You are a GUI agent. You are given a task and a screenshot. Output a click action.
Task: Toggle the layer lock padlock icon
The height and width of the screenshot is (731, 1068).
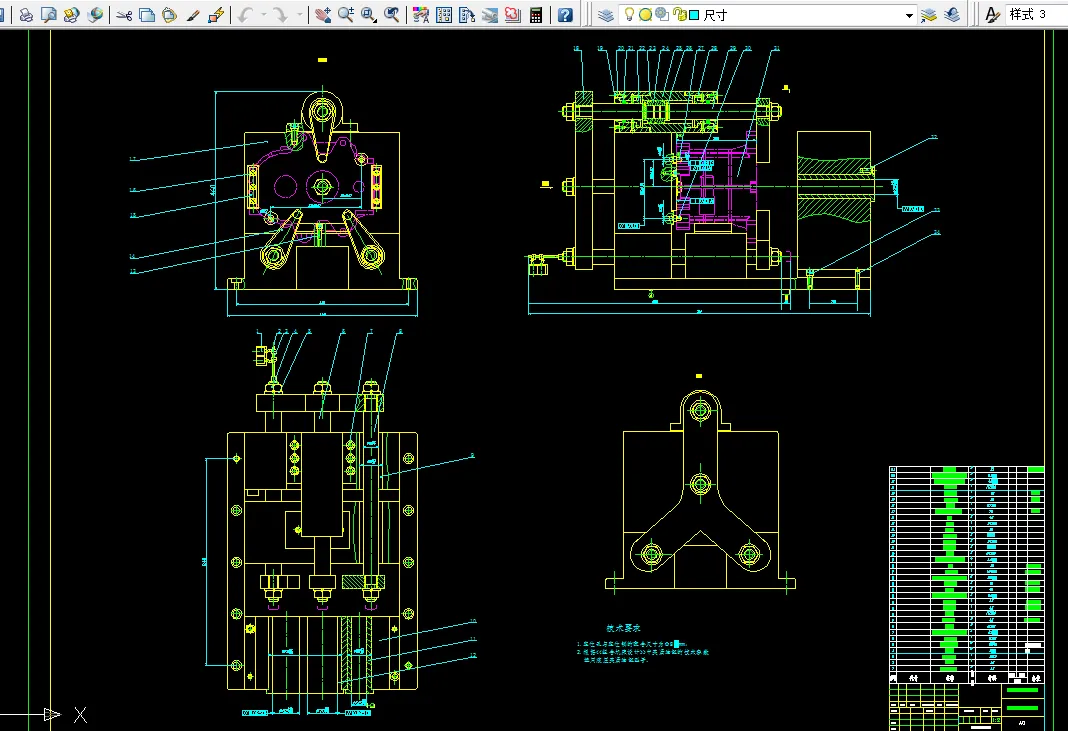tap(678, 14)
